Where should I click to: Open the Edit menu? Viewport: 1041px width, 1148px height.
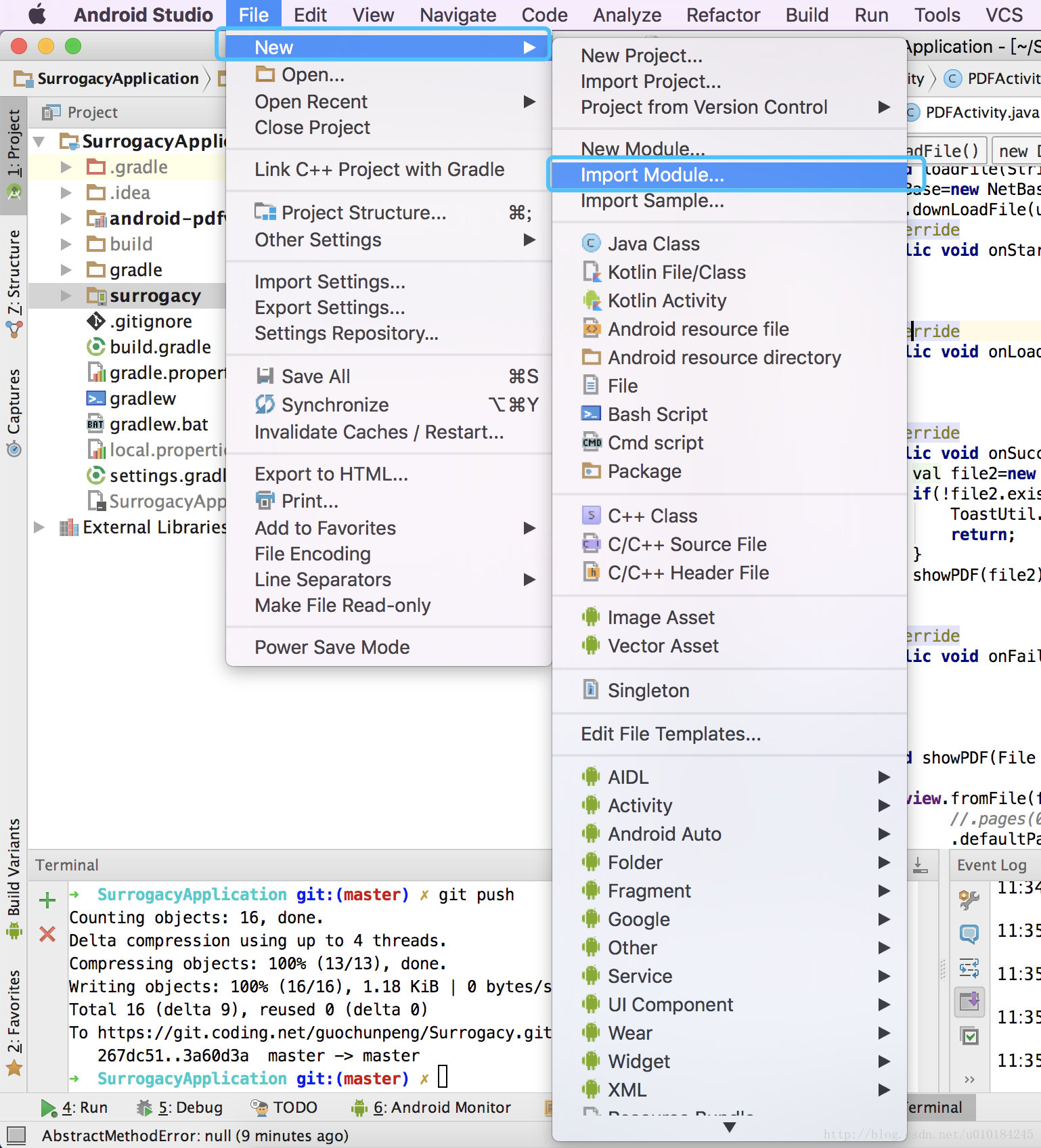(x=310, y=15)
